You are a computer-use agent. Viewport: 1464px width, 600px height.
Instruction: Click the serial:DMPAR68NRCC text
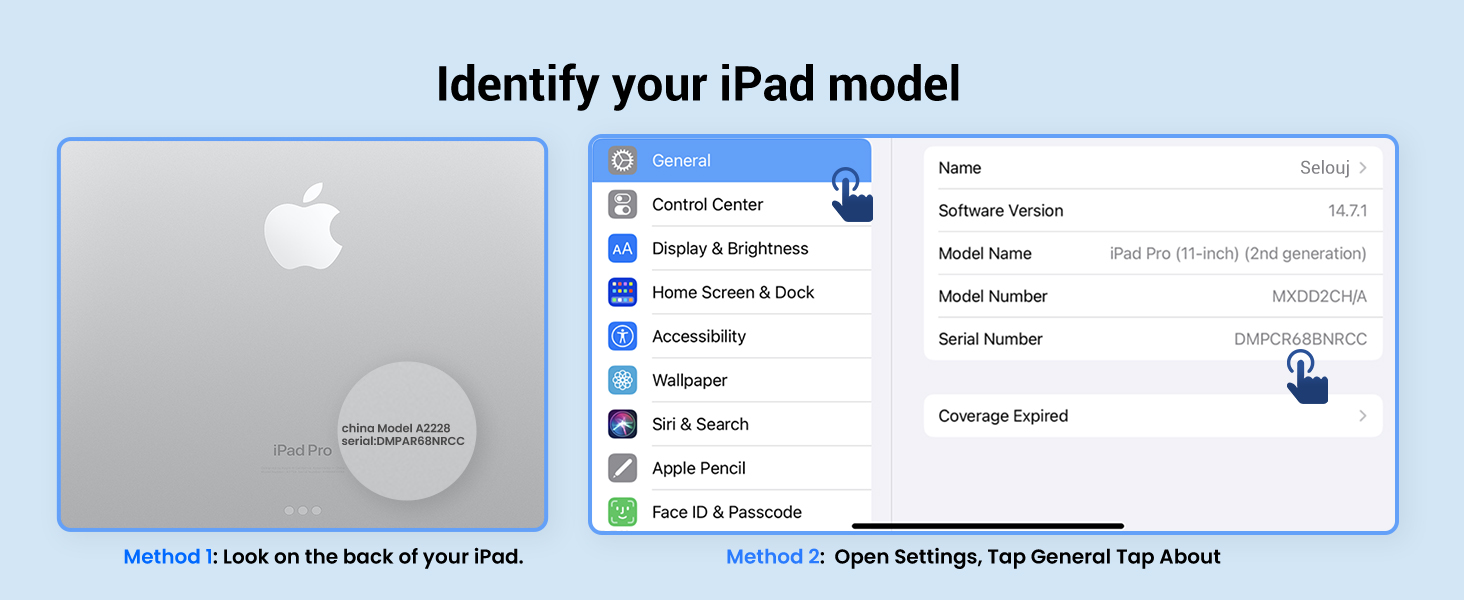[403, 441]
